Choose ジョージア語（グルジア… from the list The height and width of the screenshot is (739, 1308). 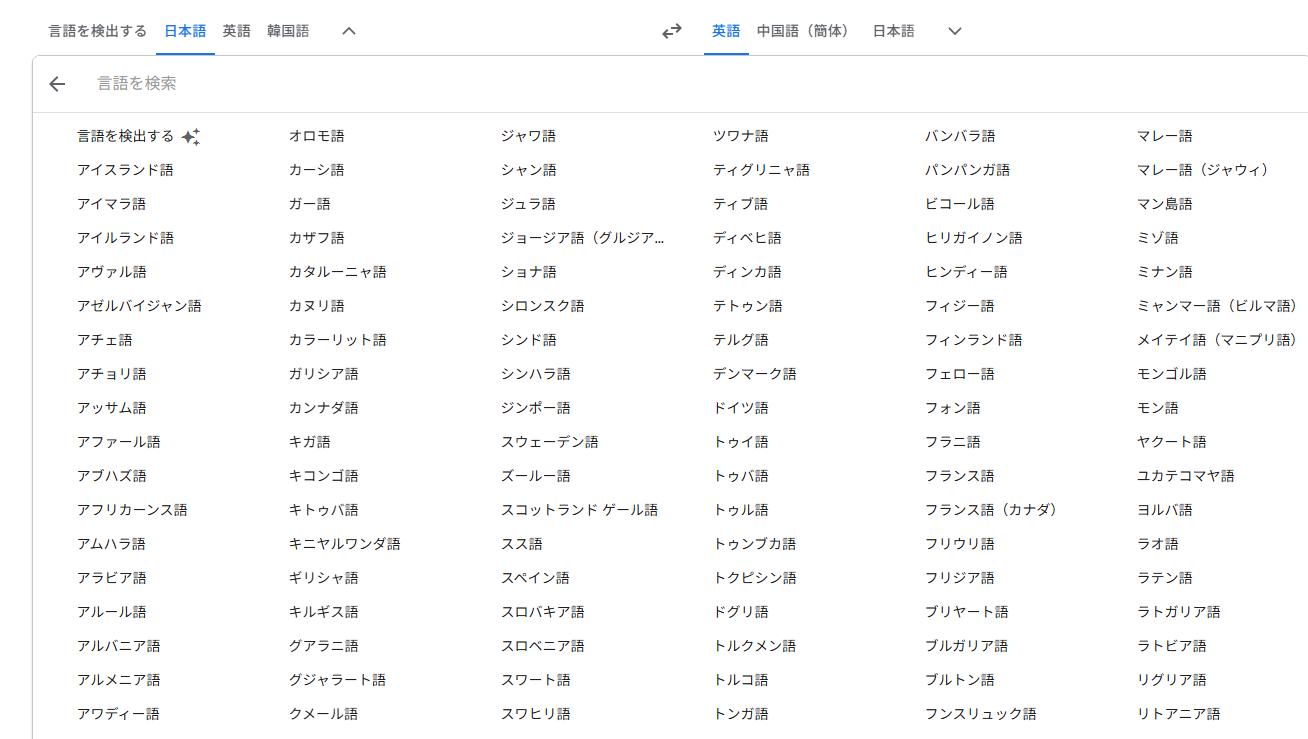[x=583, y=238]
